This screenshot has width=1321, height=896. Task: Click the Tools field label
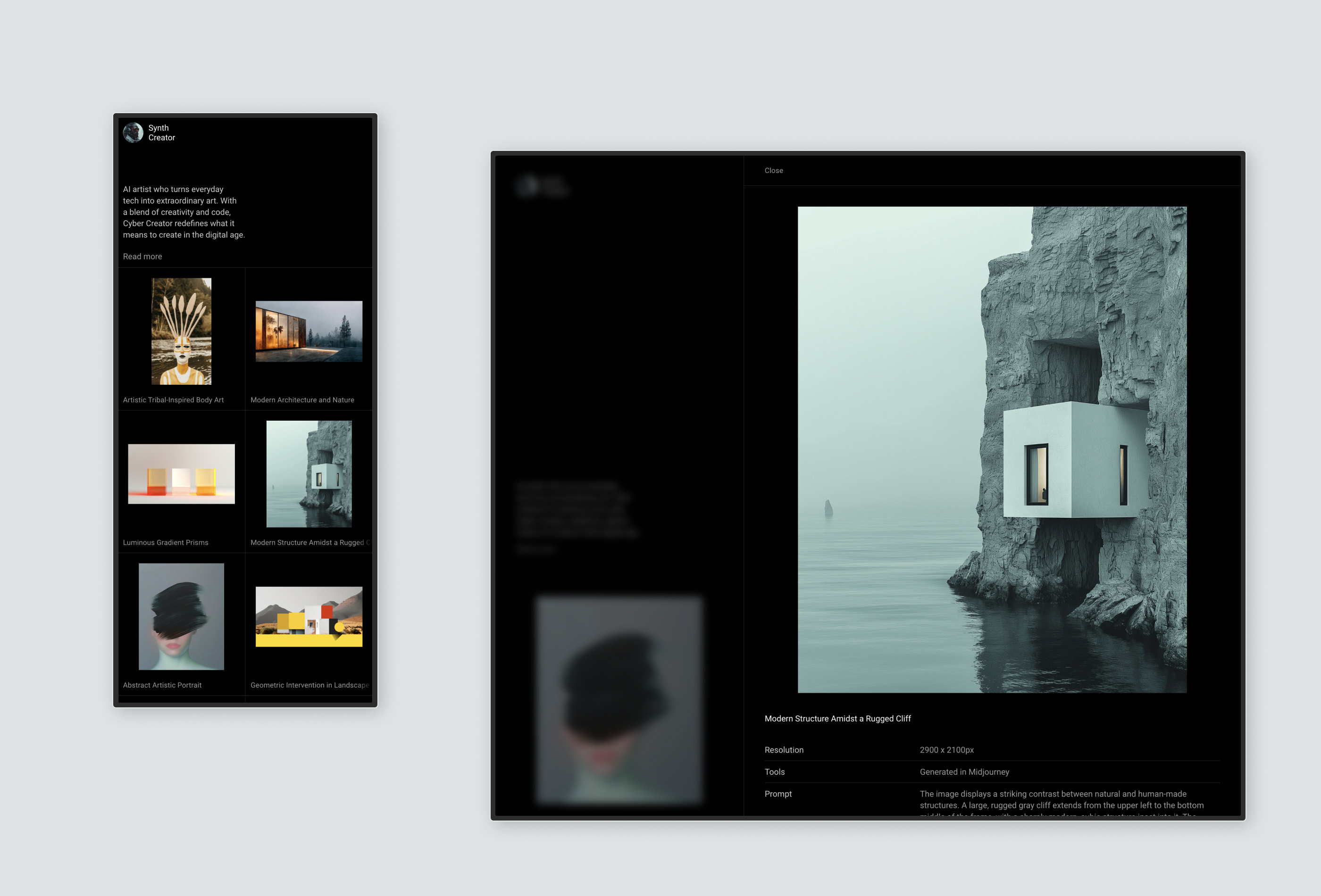(x=774, y=772)
